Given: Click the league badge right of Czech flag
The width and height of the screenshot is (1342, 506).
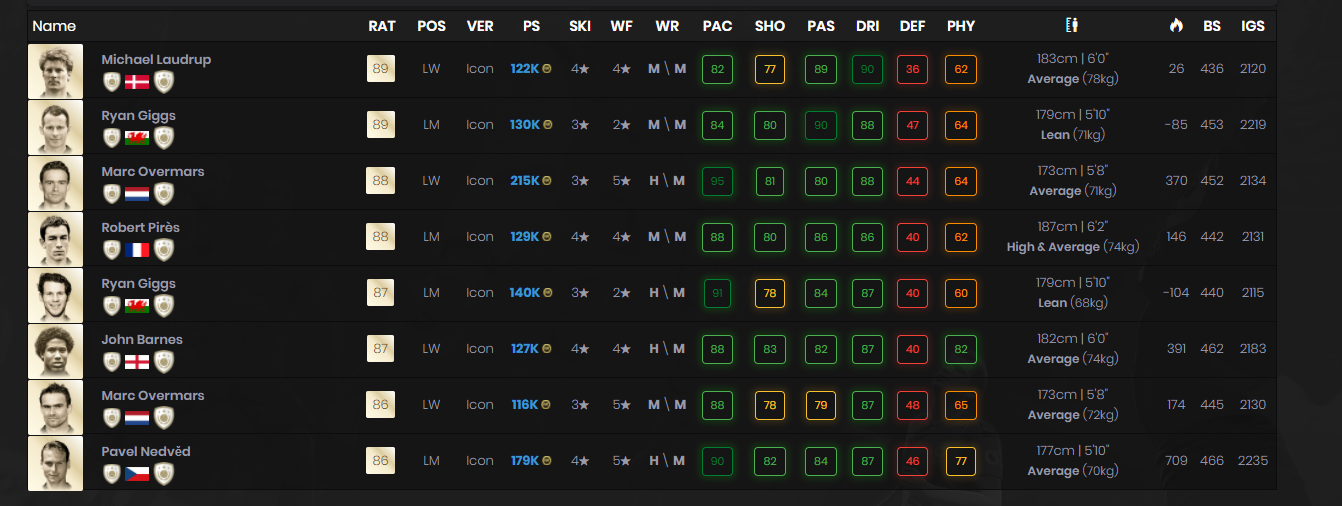Looking at the screenshot, I should pyautogui.click(x=164, y=473).
